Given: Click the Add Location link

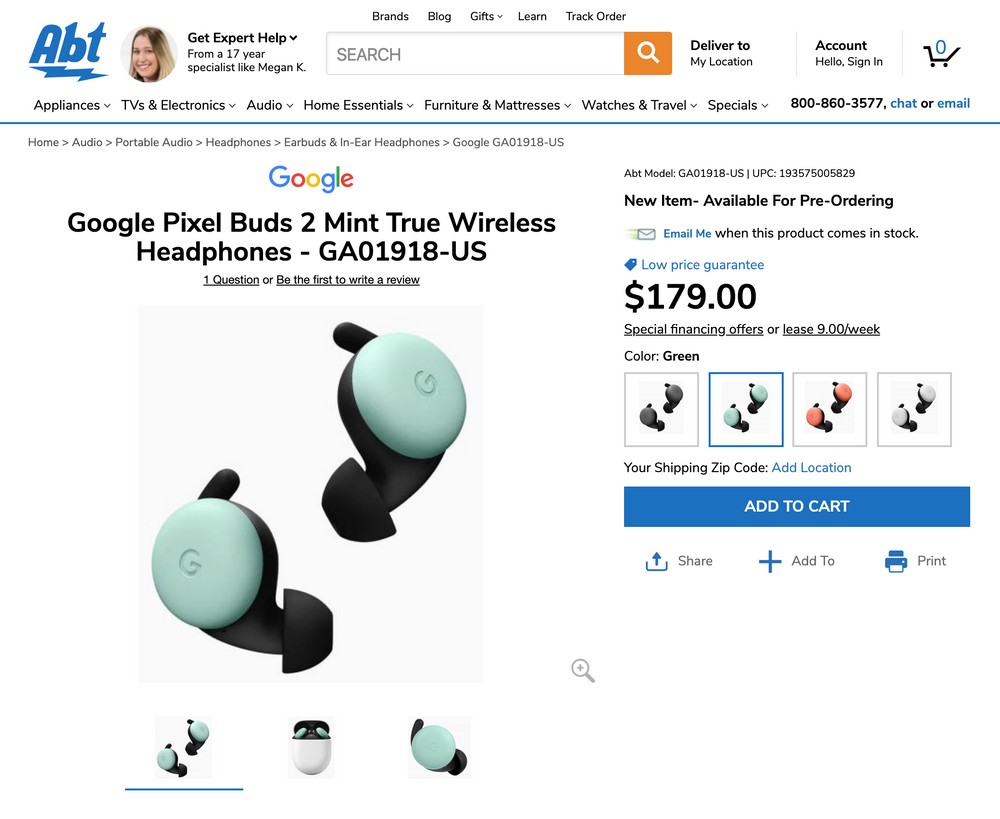Looking at the screenshot, I should point(811,468).
